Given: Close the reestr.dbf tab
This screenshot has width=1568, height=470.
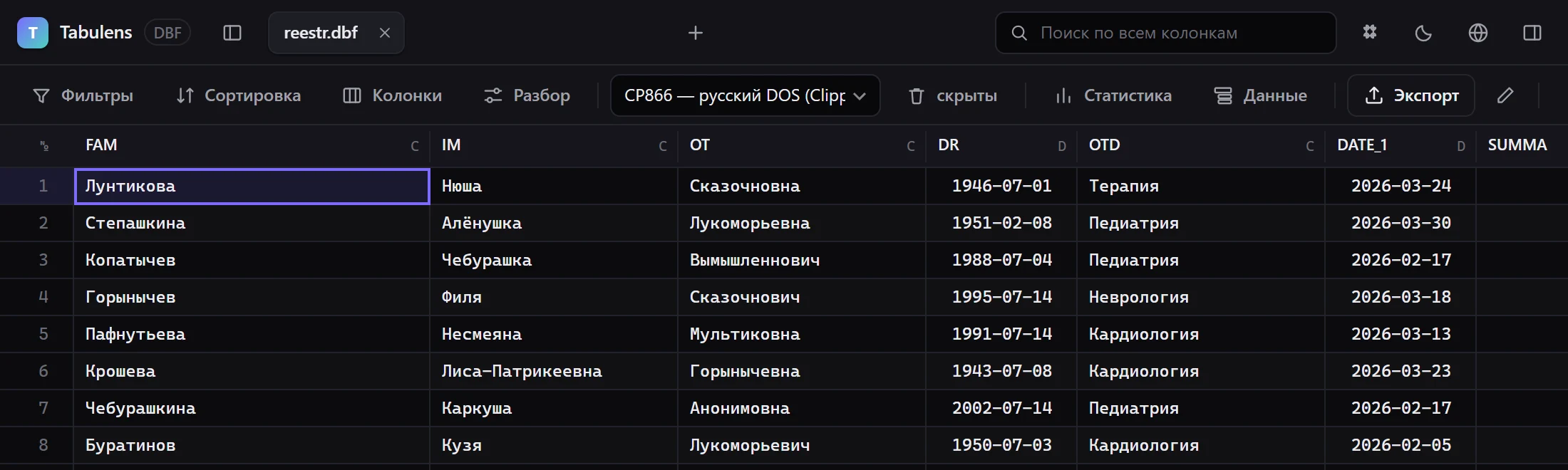Looking at the screenshot, I should [385, 33].
